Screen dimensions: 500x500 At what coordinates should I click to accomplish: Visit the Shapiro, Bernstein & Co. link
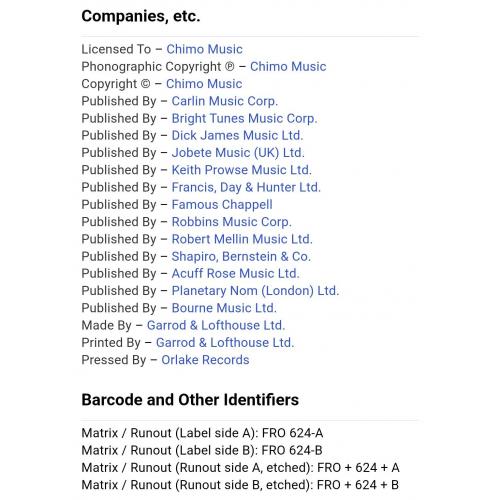(241, 257)
